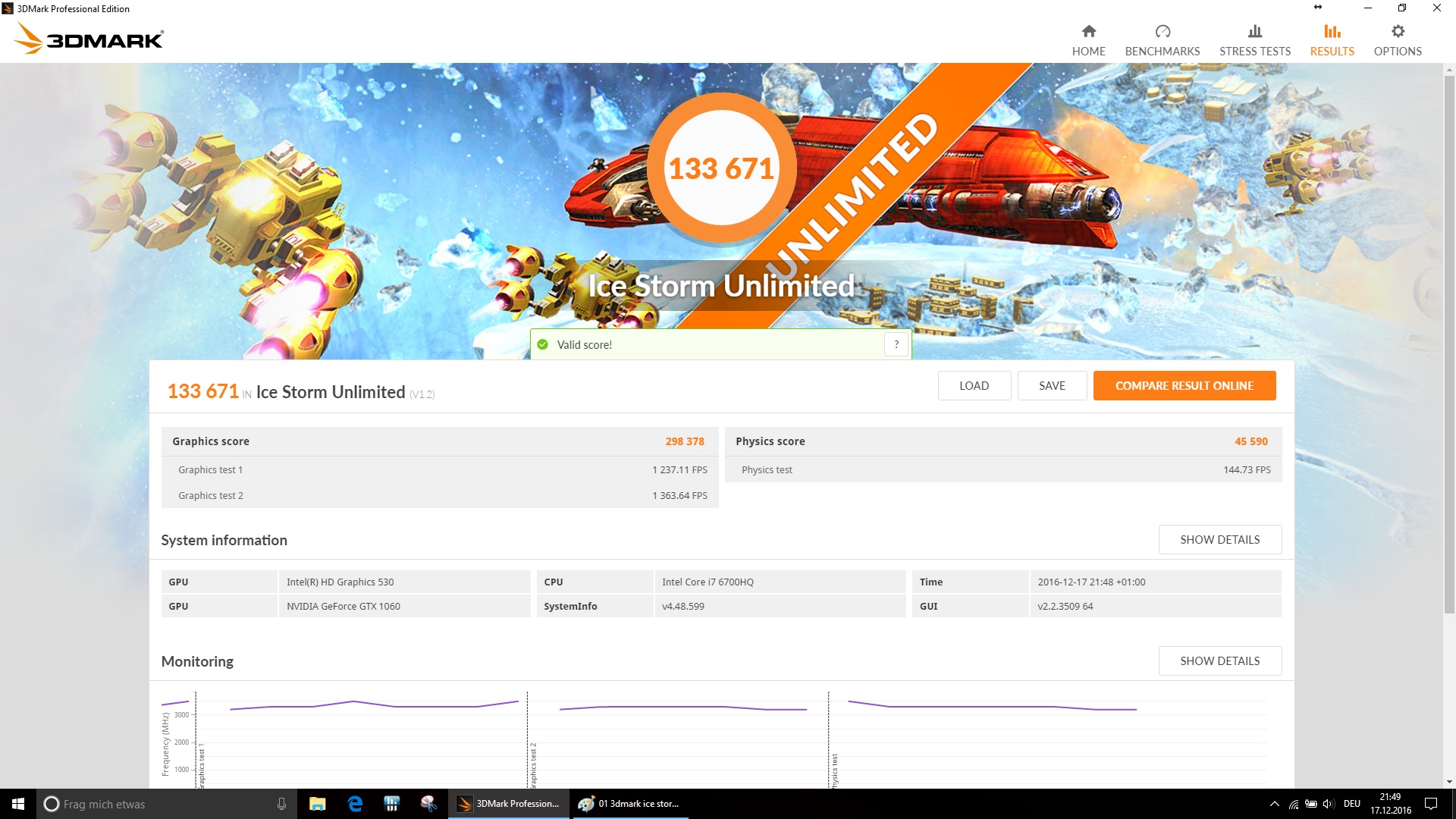
Task: Save the benchmark result
Action: (1052, 385)
